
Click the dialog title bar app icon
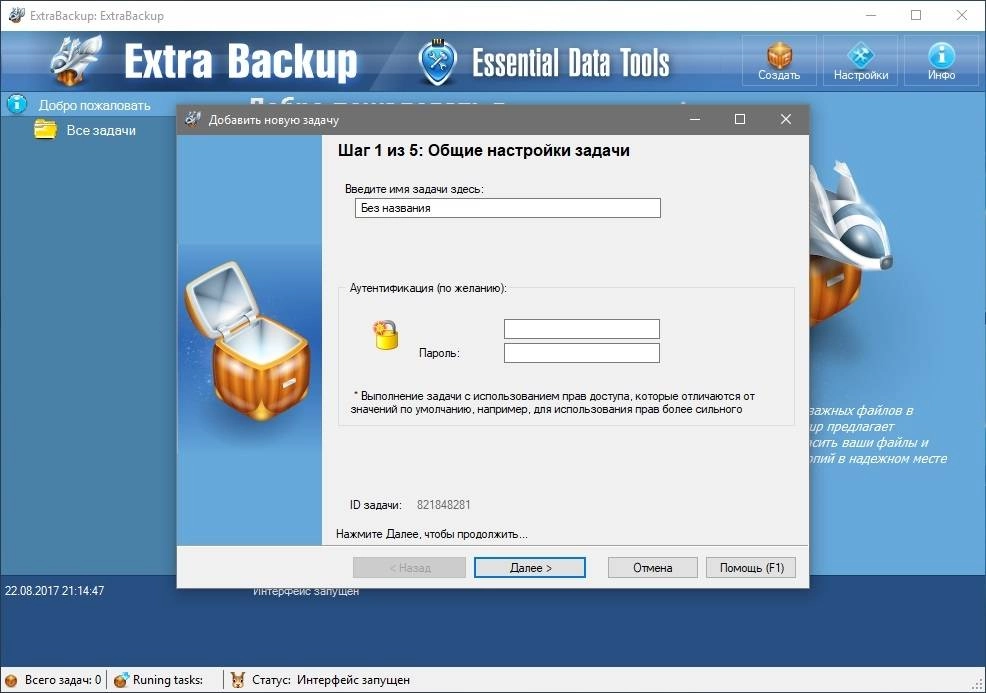193,119
